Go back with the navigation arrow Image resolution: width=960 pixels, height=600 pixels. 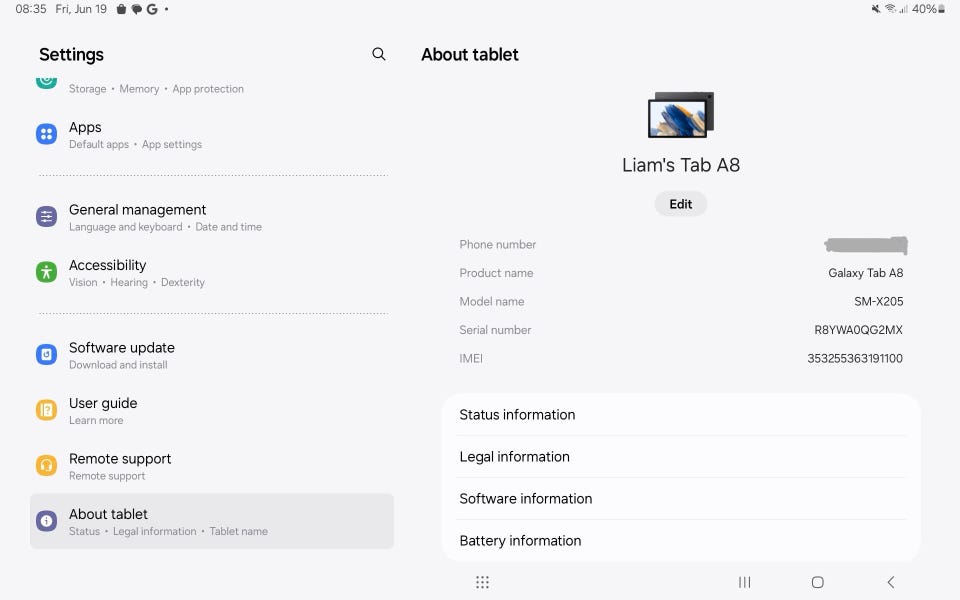pyautogui.click(x=891, y=582)
